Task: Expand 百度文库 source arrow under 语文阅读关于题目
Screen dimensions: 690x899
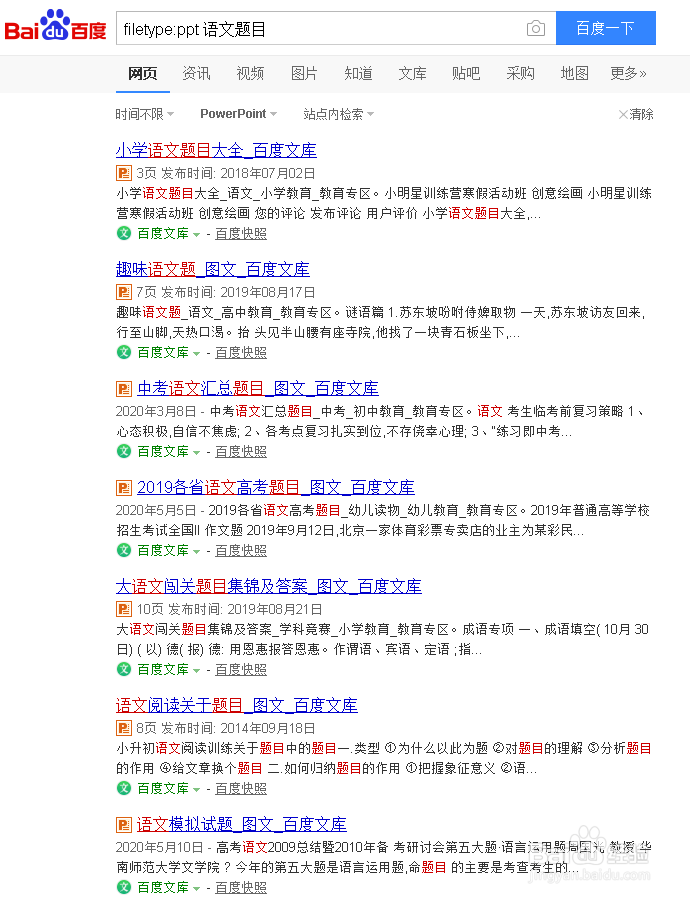Action: [196, 789]
